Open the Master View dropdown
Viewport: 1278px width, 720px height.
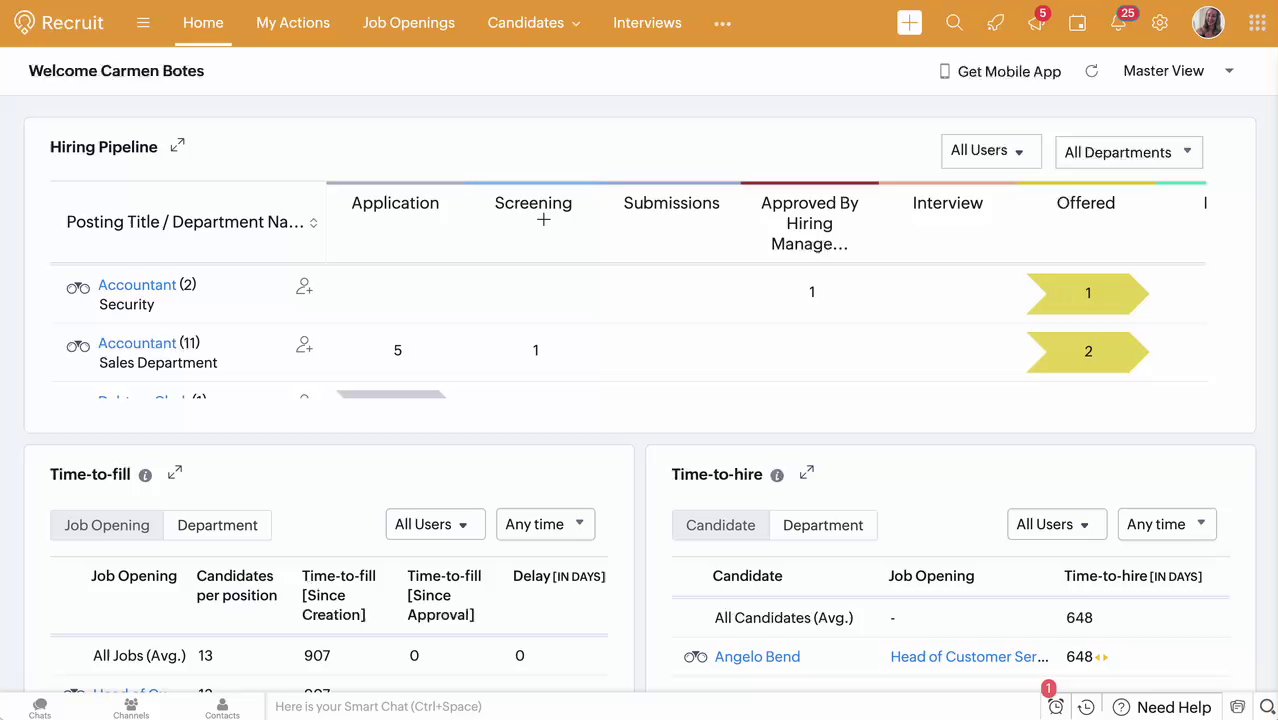click(x=1178, y=71)
